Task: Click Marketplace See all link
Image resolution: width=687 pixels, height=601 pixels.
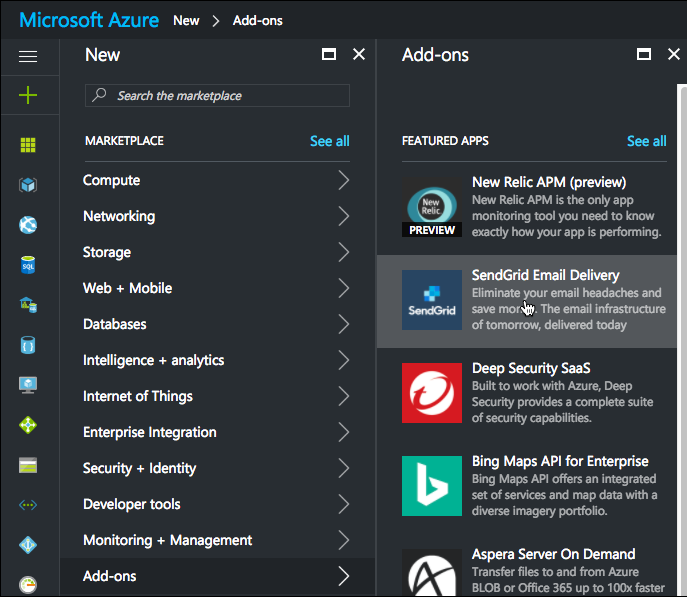Action: pos(329,141)
